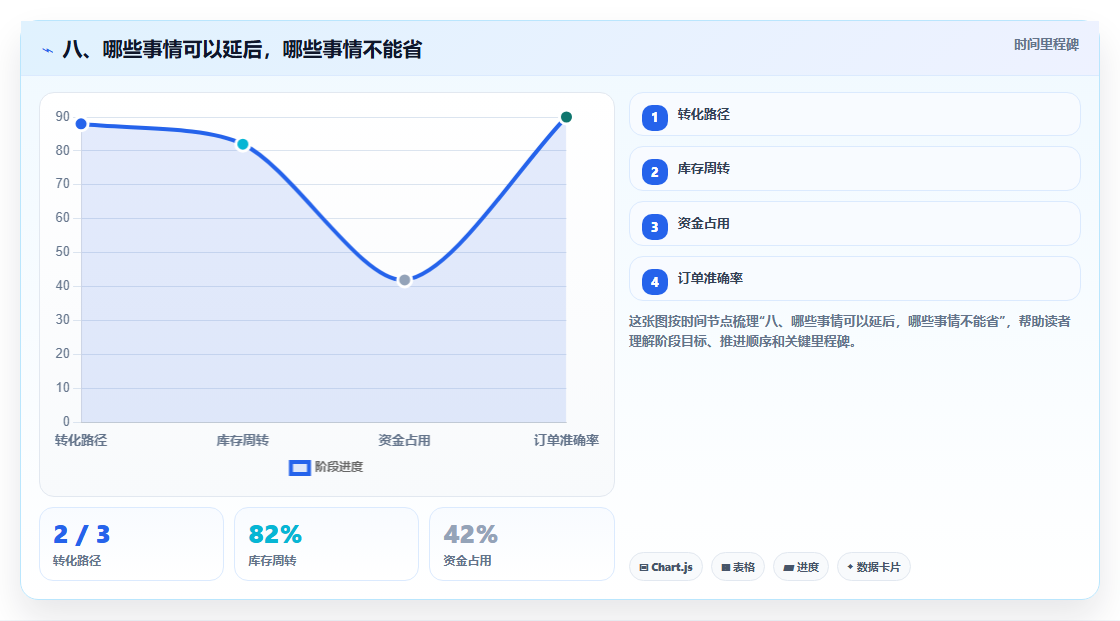The width and height of the screenshot is (1120, 621).
Task: Click the 转化路径 data point on the chart
Action: (81, 124)
